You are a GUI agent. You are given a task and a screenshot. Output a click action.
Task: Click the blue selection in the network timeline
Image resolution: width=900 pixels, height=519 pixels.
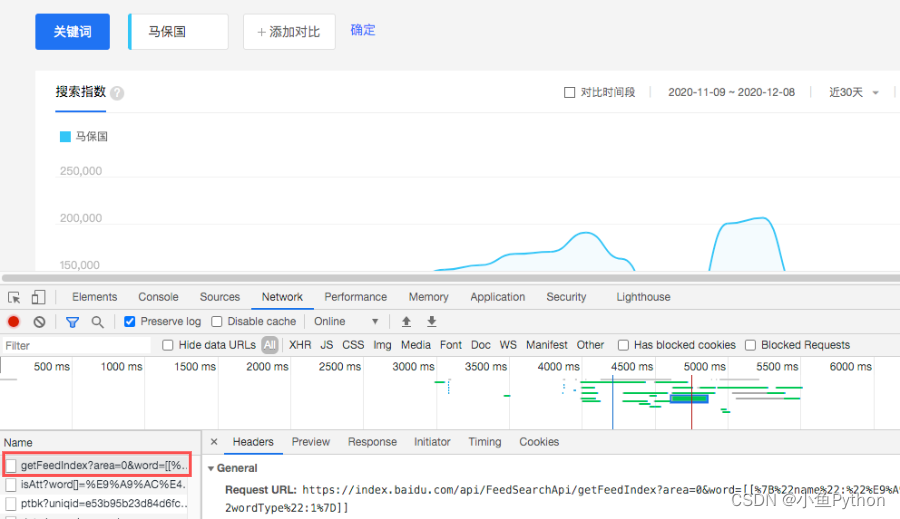point(689,398)
